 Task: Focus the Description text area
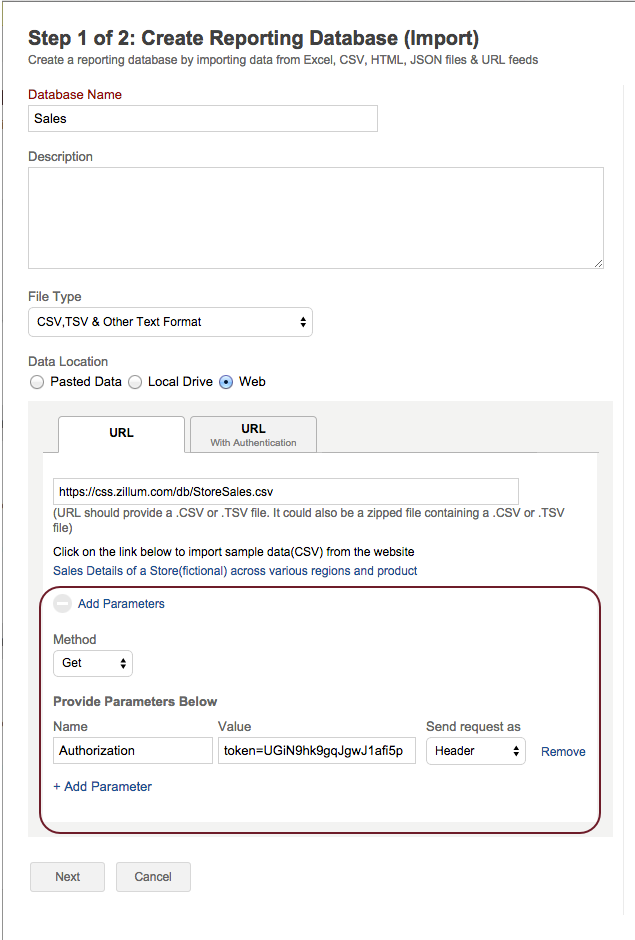click(x=315, y=217)
